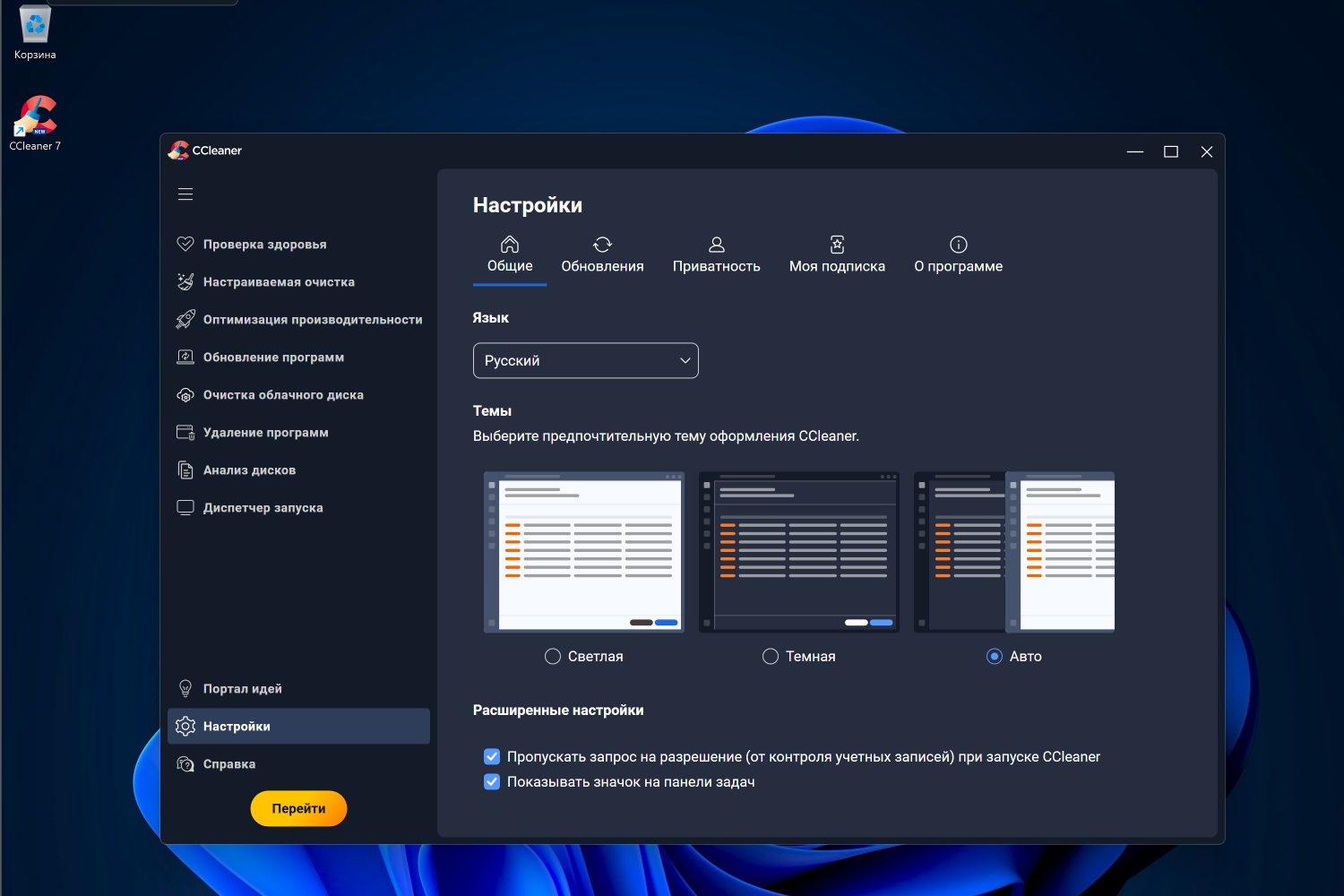Open the Приватность tab
1344x896 pixels.
[x=717, y=257]
